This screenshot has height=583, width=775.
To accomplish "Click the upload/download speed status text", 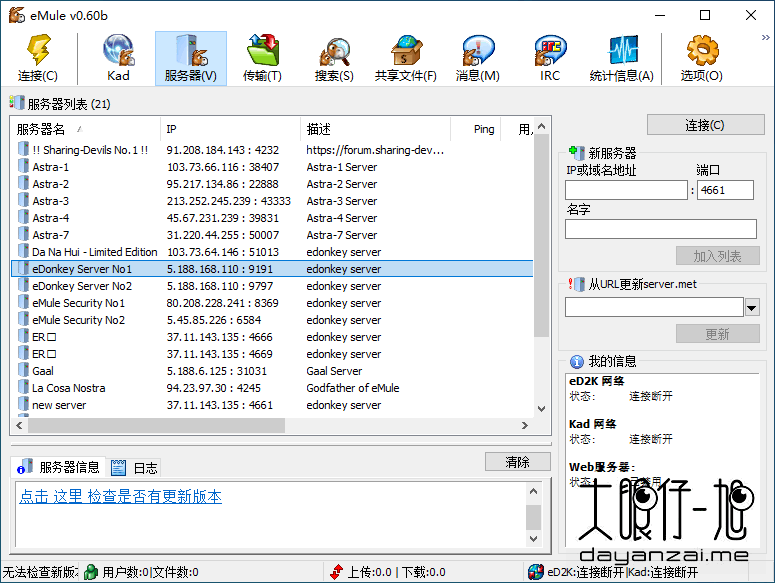I will coord(397,572).
